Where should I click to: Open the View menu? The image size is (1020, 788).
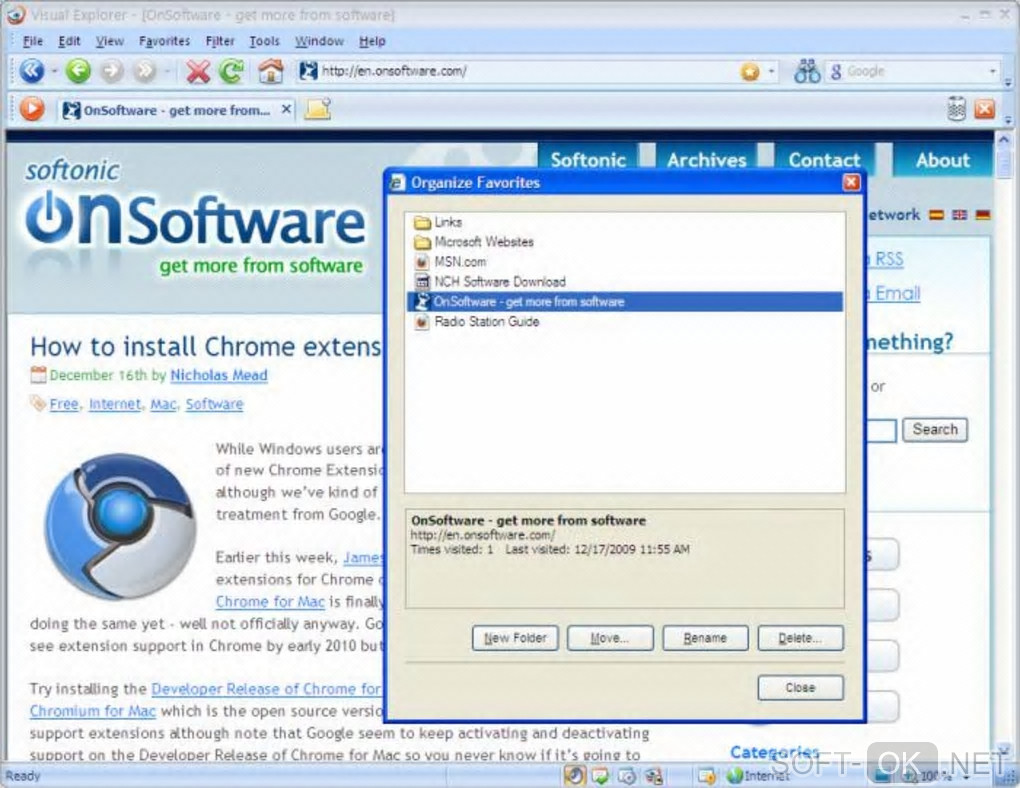[x=109, y=41]
